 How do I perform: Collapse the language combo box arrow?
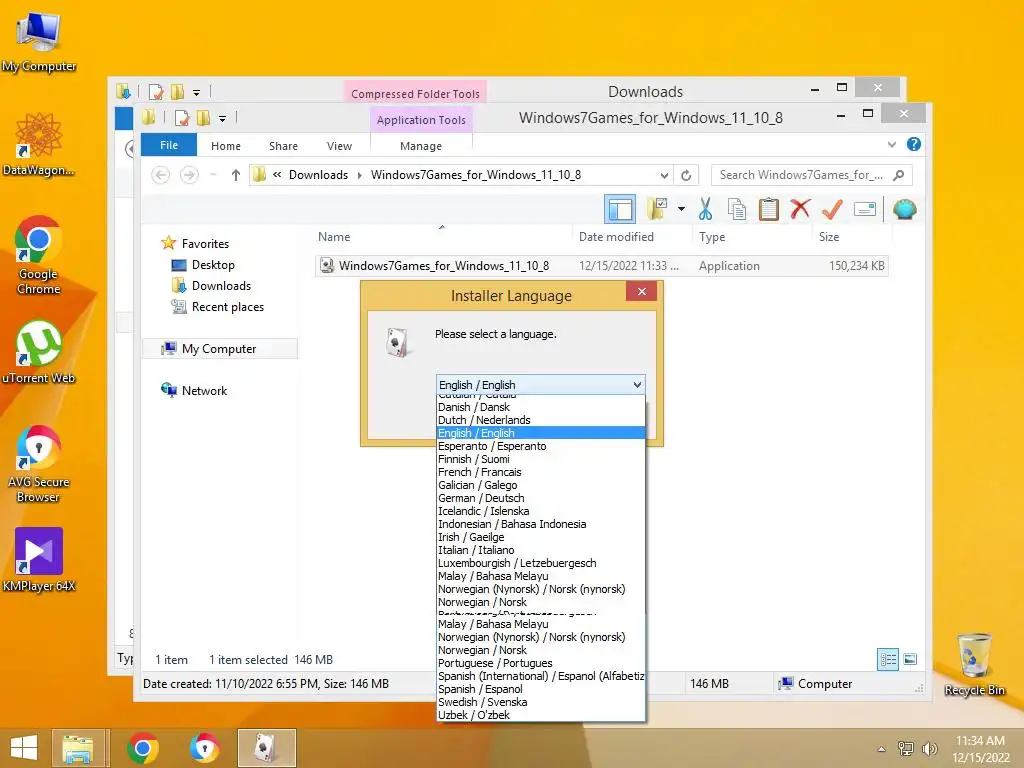pyautogui.click(x=637, y=385)
